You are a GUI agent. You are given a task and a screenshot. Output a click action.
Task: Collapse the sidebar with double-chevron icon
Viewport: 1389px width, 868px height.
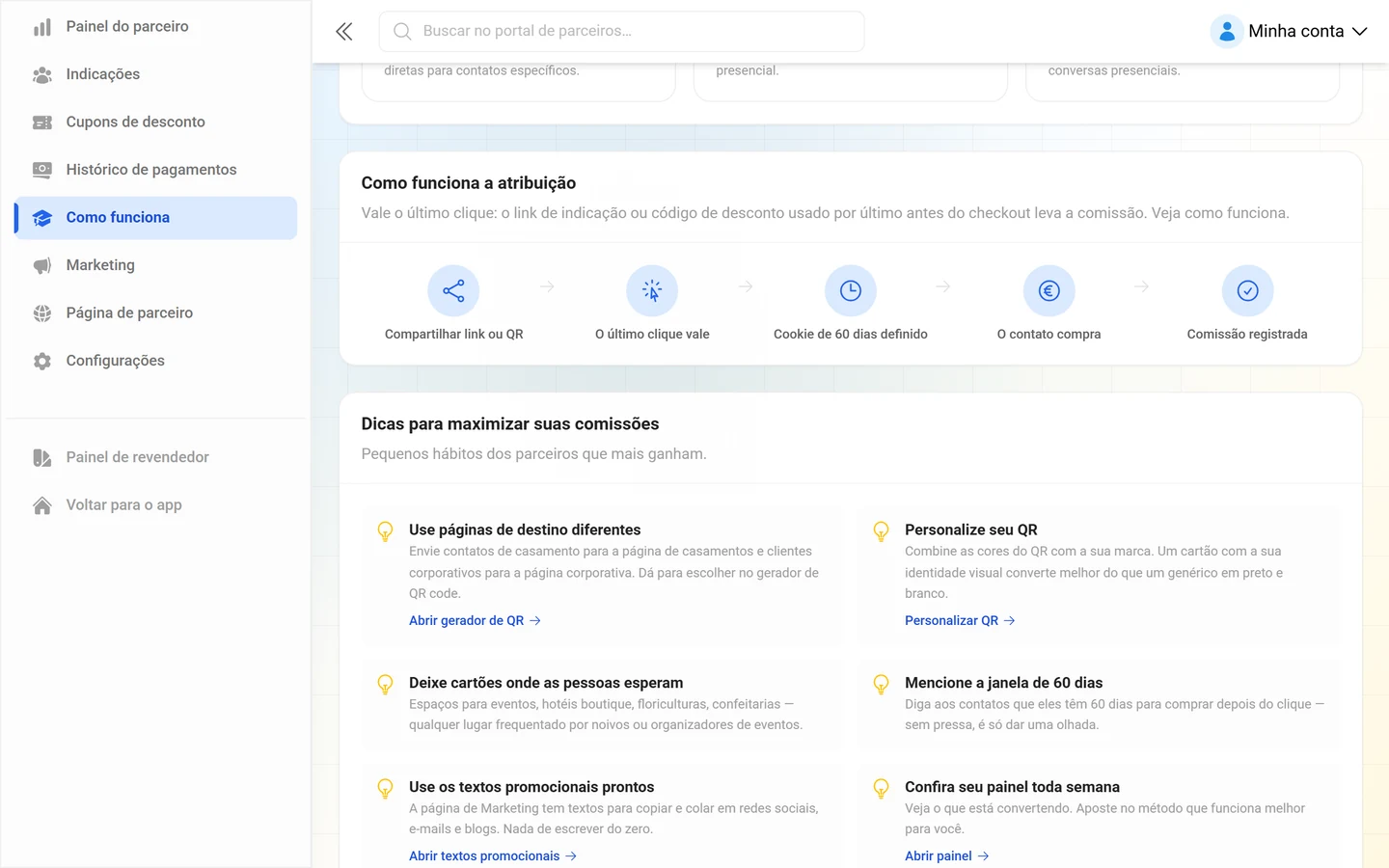click(344, 32)
